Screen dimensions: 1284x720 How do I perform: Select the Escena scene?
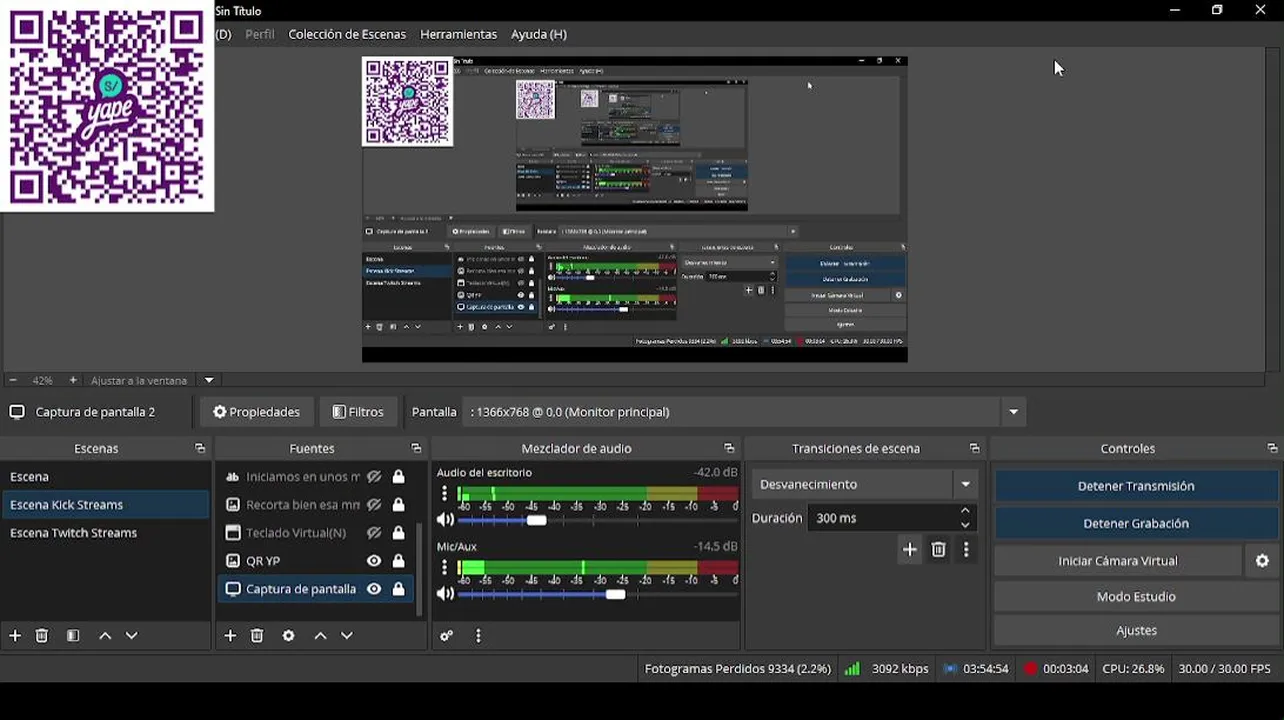point(106,477)
